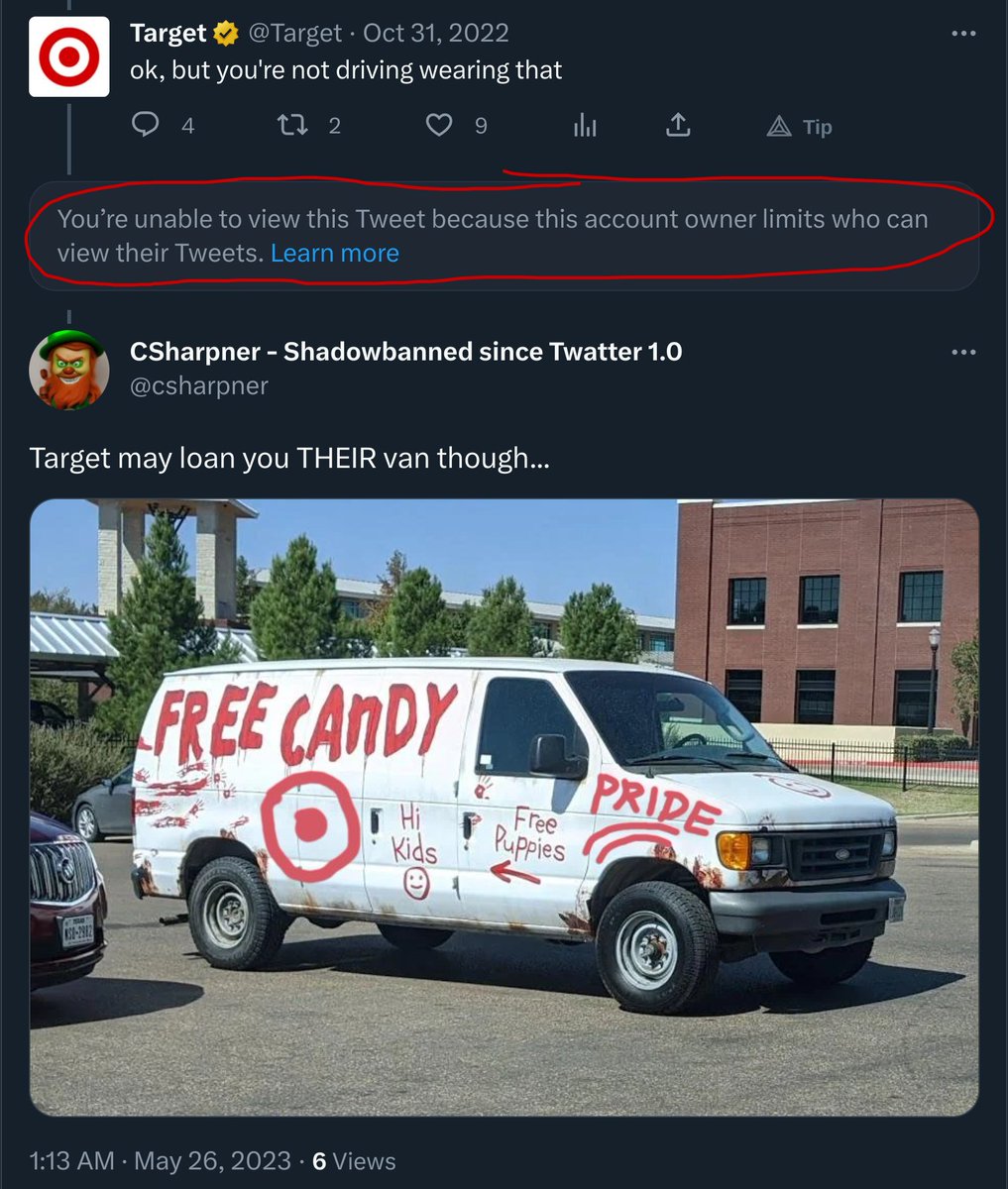
Task: Click the 6 Views count
Action: (354, 1161)
